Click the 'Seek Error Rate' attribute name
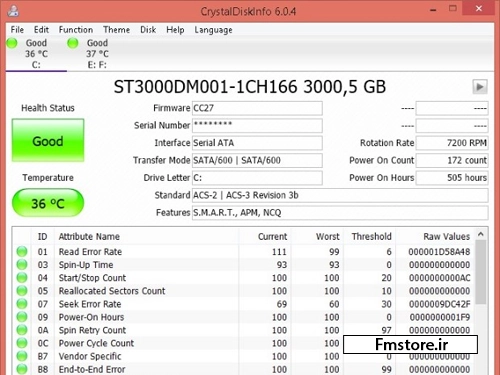The height and width of the screenshot is (375, 500). [90, 304]
